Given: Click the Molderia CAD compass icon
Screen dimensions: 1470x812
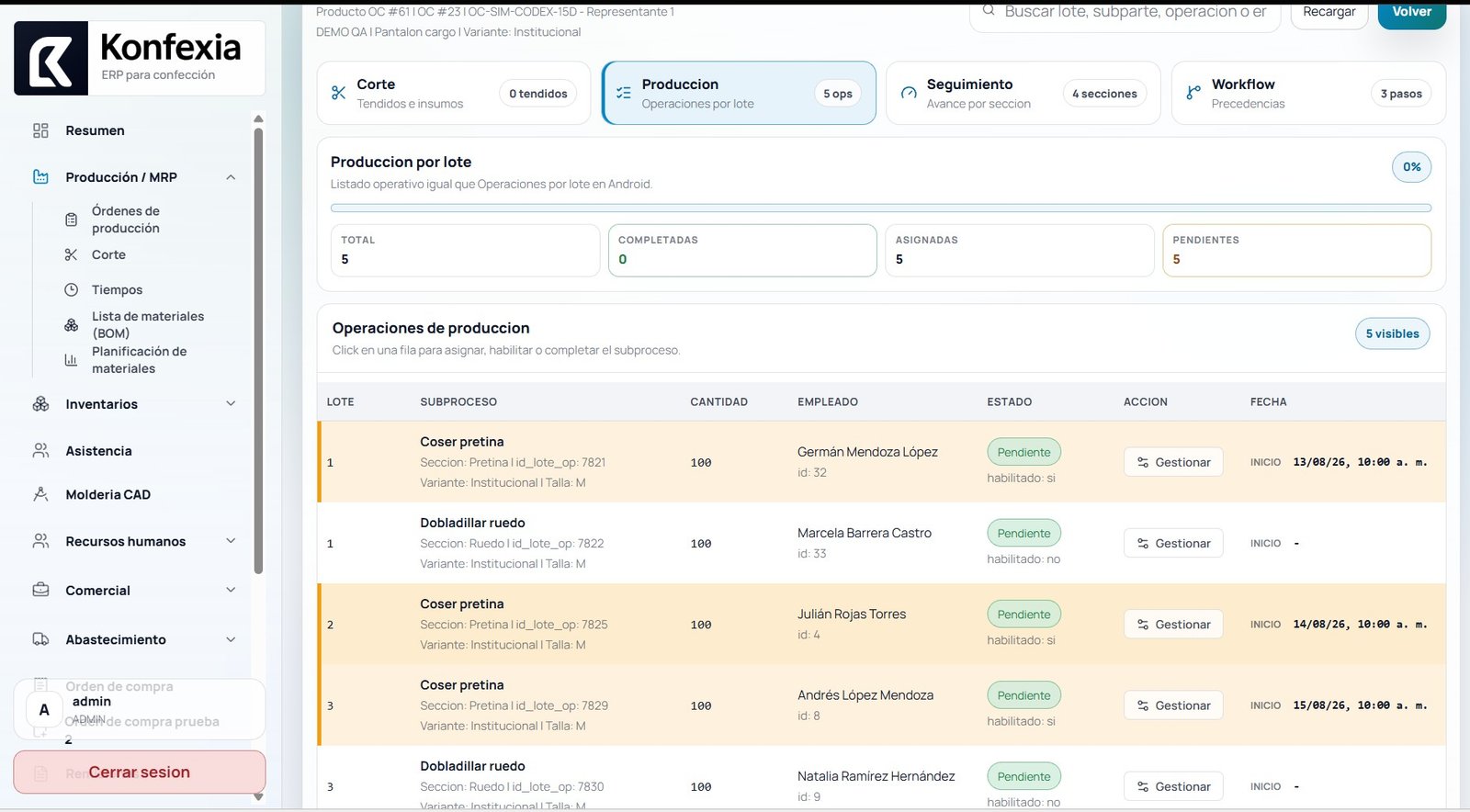Looking at the screenshot, I should coord(40,494).
